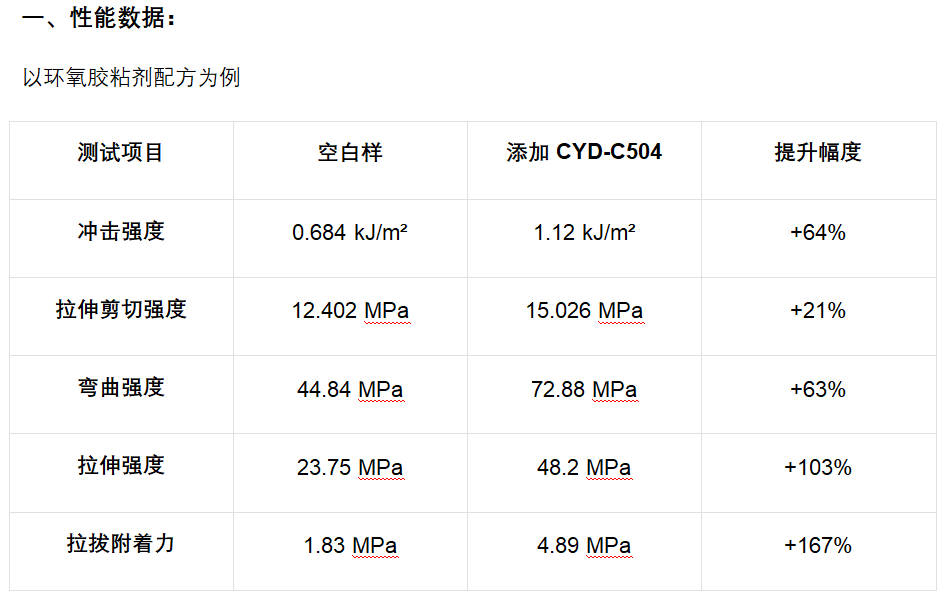The height and width of the screenshot is (597, 946).
Task: Click the 弯曲强度 row label
Action: [x=120, y=388]
